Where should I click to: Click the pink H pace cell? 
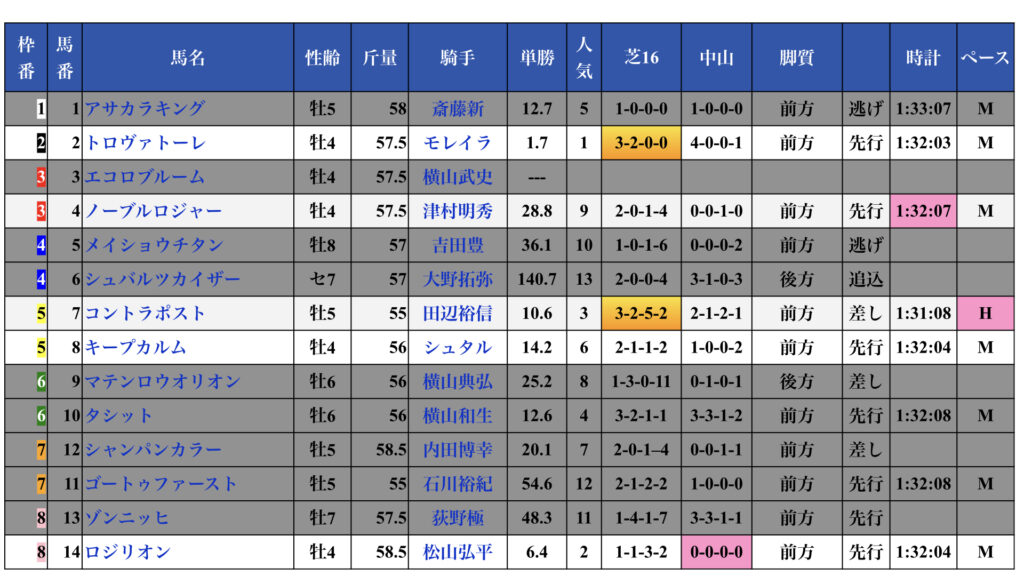point(985,313)
